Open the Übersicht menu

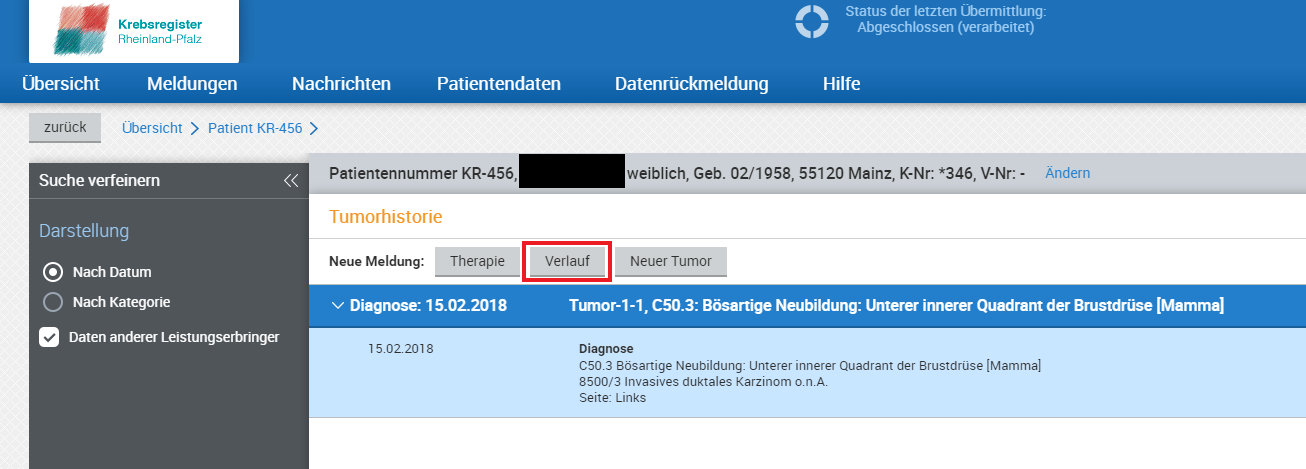[61, 84]
